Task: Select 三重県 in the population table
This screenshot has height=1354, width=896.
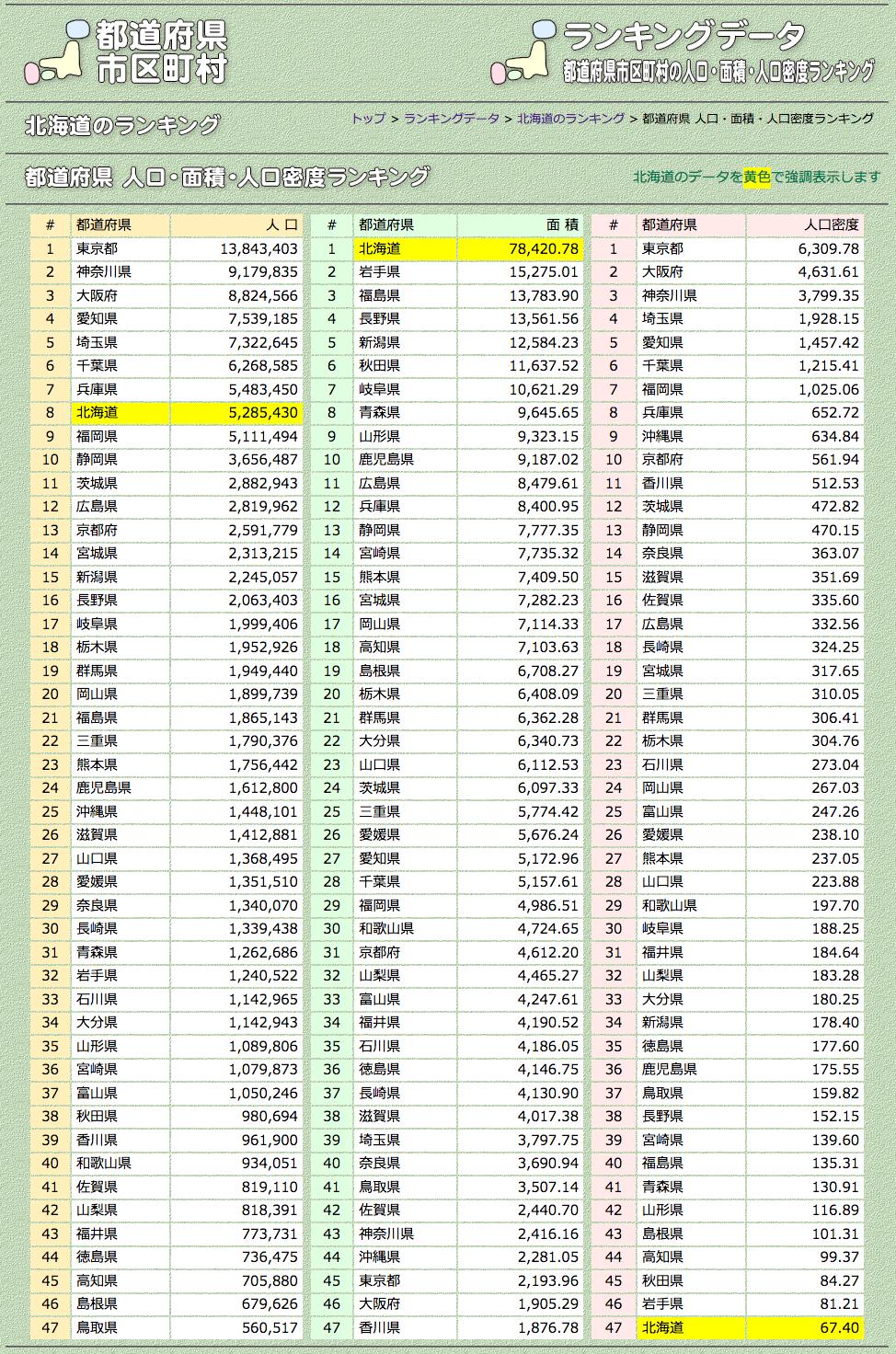Action: (97, 740)
